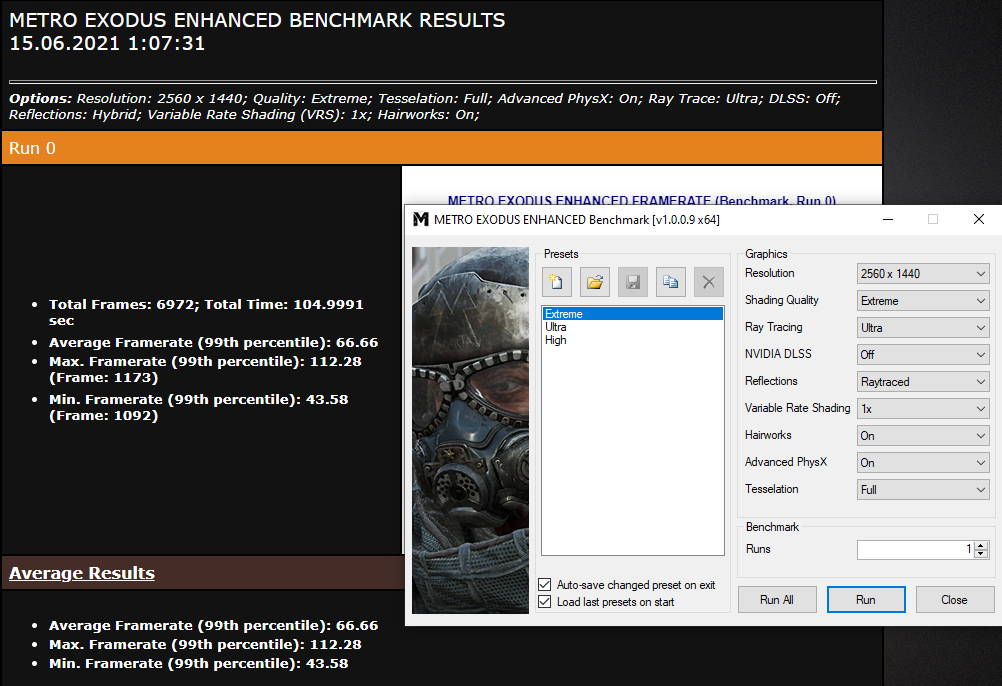The height and width of the screenshot is (686, 1002).
Task: Click the Metro M logo in title bar
Action: tap(420, 220)
